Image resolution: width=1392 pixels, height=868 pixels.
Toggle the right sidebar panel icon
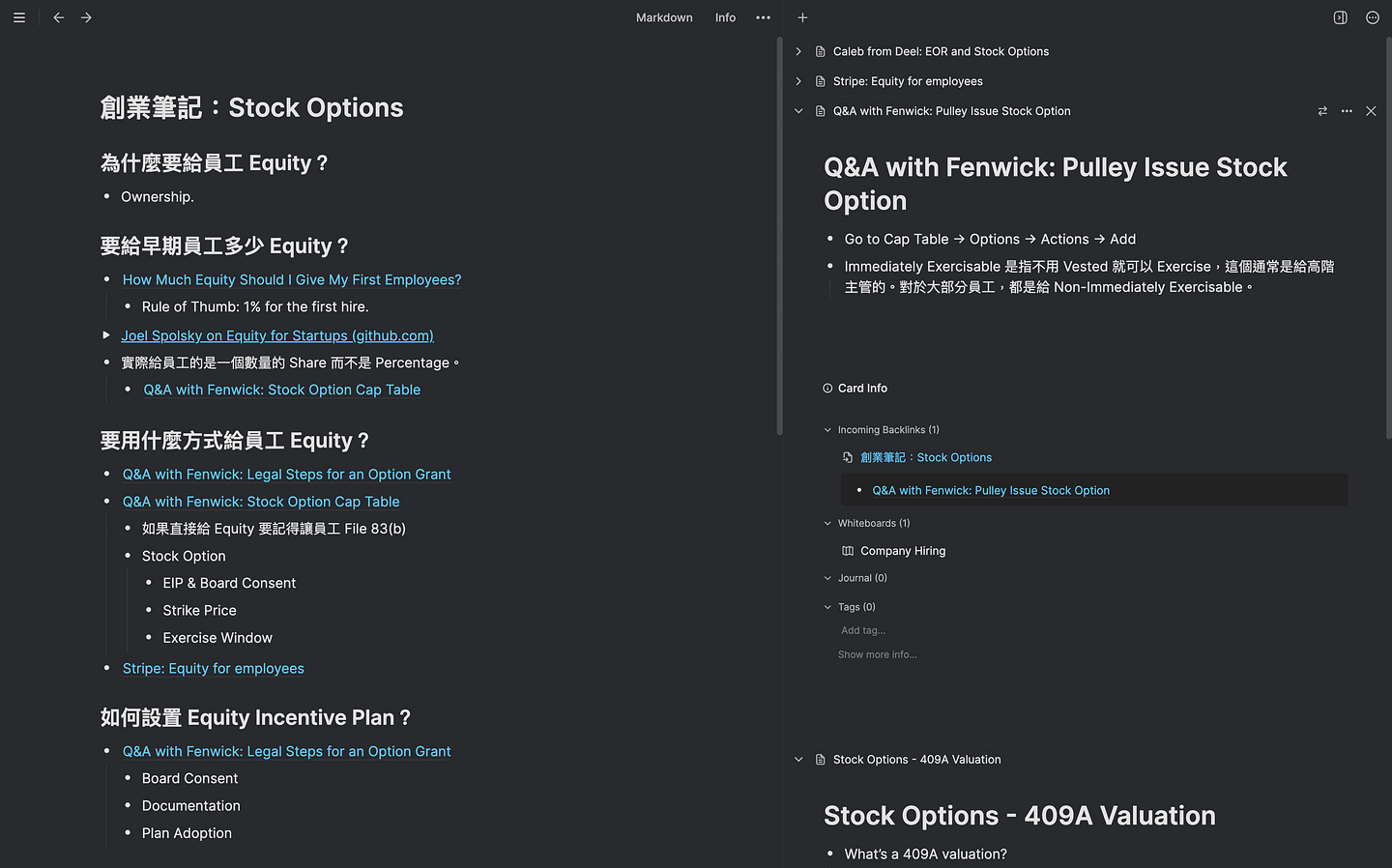coord(1340,17)
